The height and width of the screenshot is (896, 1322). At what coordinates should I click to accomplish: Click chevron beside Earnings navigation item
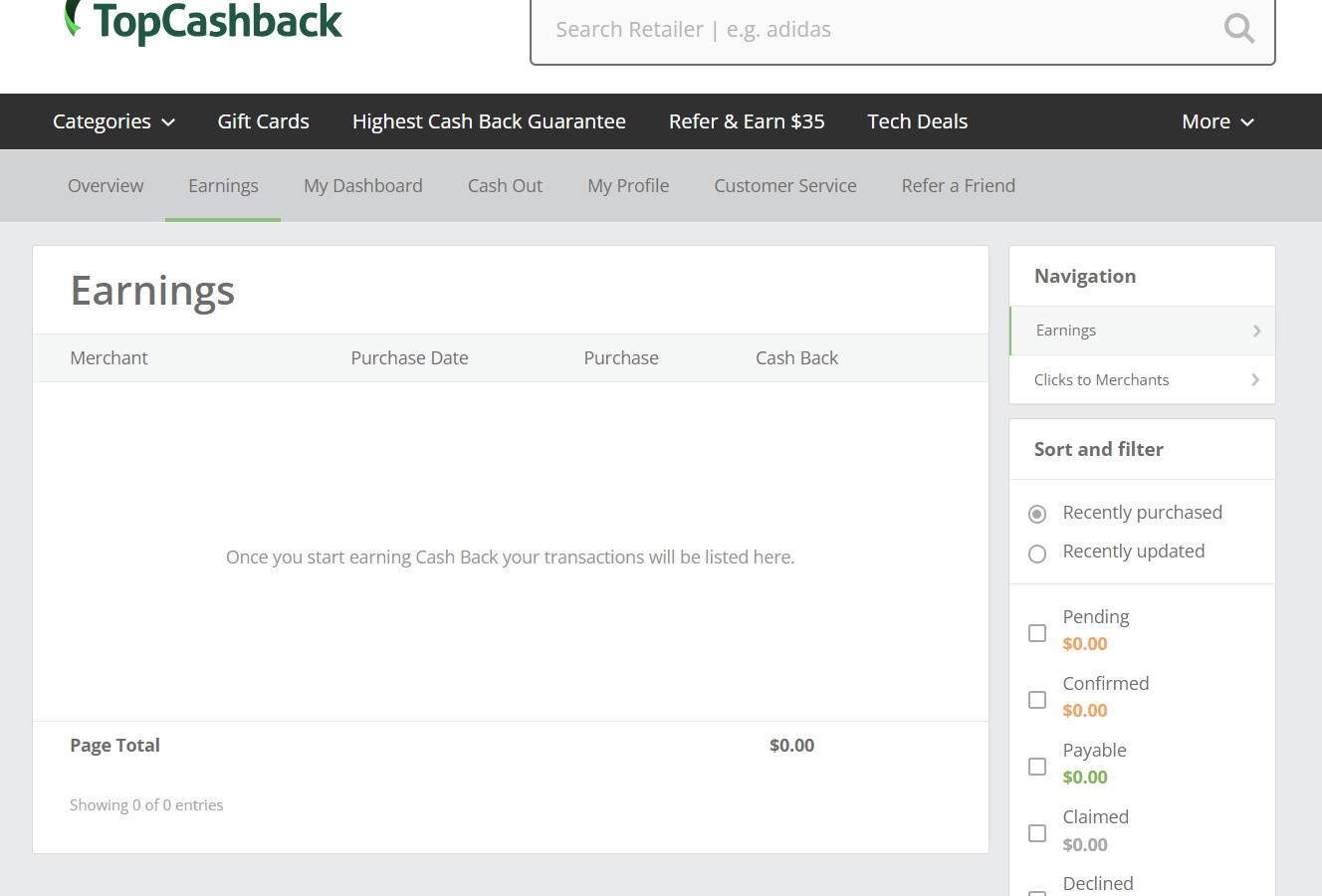click(x=1256, y=331)
